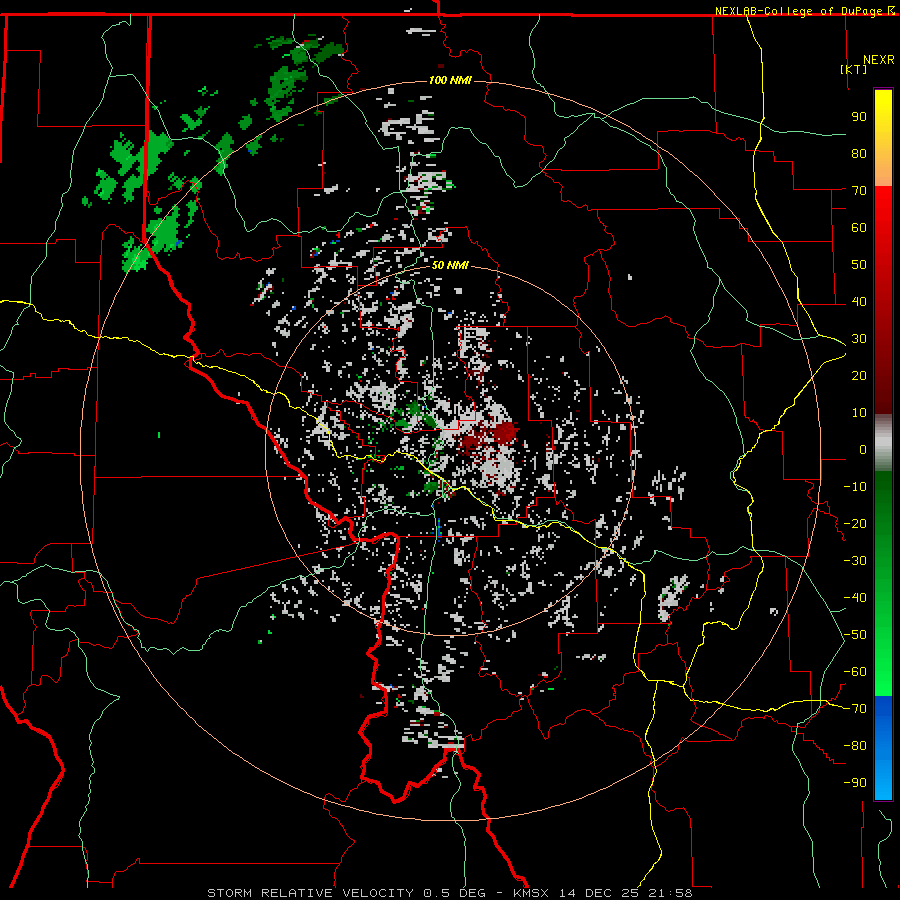900x900 pixels.
Task: Click the -20 value on velocity scale
Action: [855, 524]
